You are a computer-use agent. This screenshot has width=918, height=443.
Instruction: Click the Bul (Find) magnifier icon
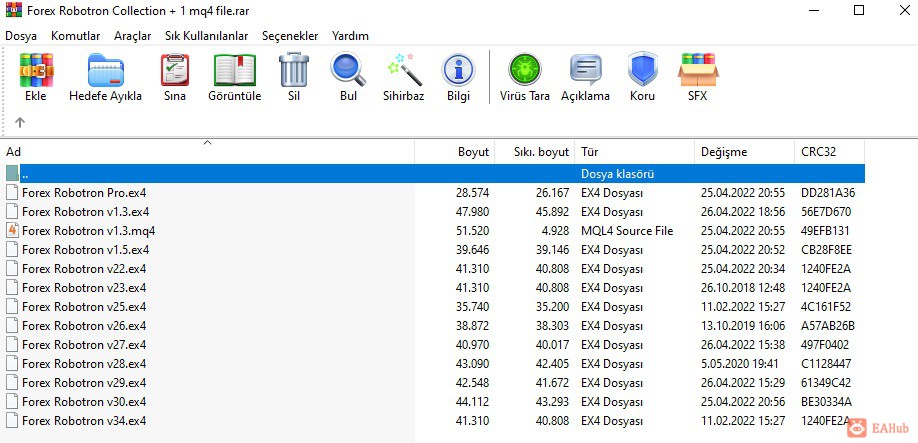tap(348, 70)
